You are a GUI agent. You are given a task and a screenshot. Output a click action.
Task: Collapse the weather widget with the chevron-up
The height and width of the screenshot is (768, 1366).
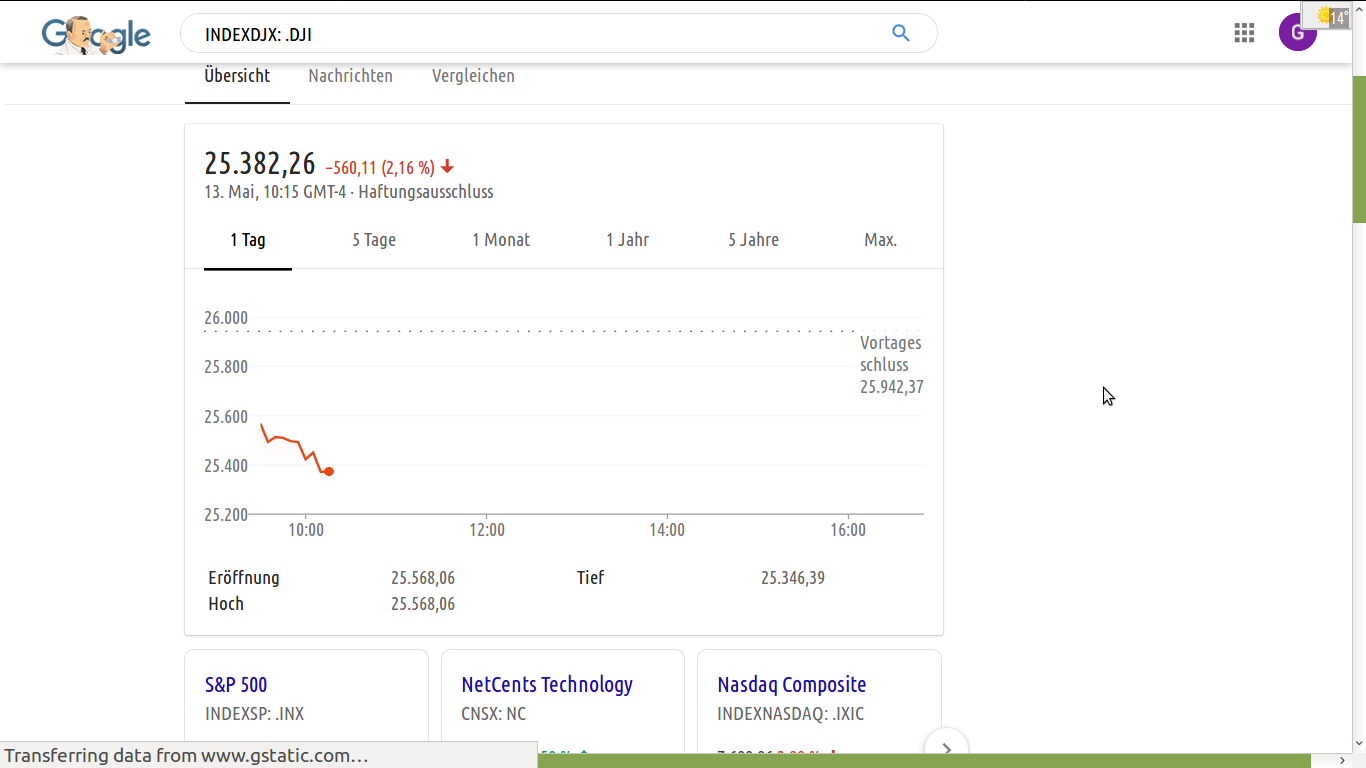click(1358, 9)
